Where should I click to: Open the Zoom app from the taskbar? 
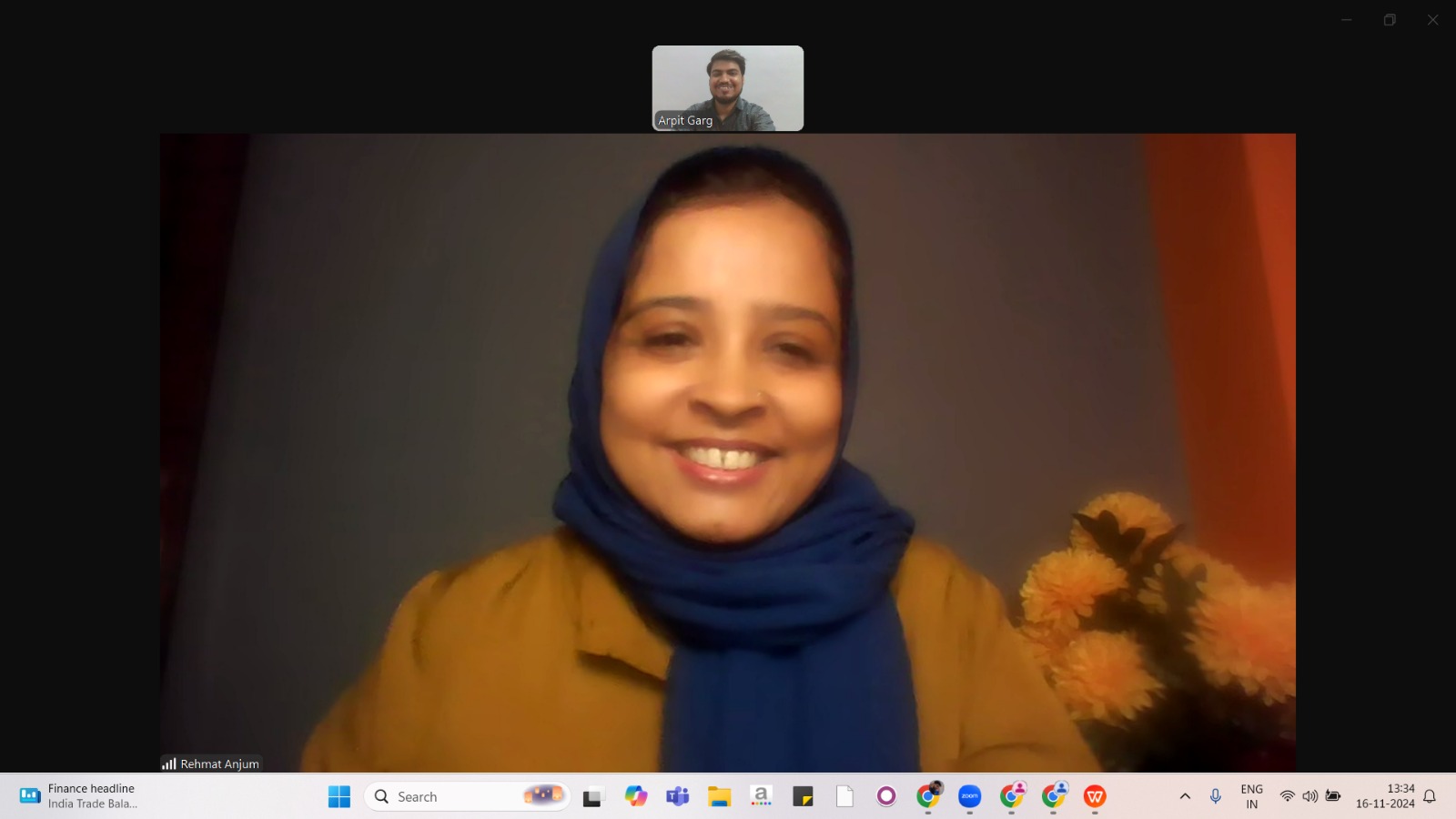[967, 796]
